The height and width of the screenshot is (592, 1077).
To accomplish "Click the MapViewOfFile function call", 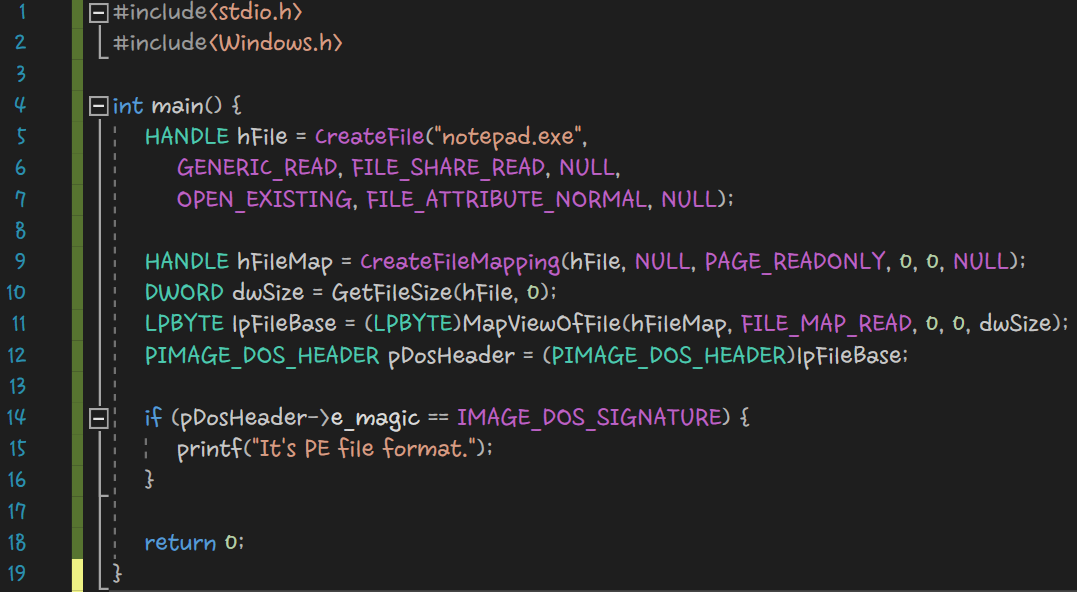I will coord(543,323).
